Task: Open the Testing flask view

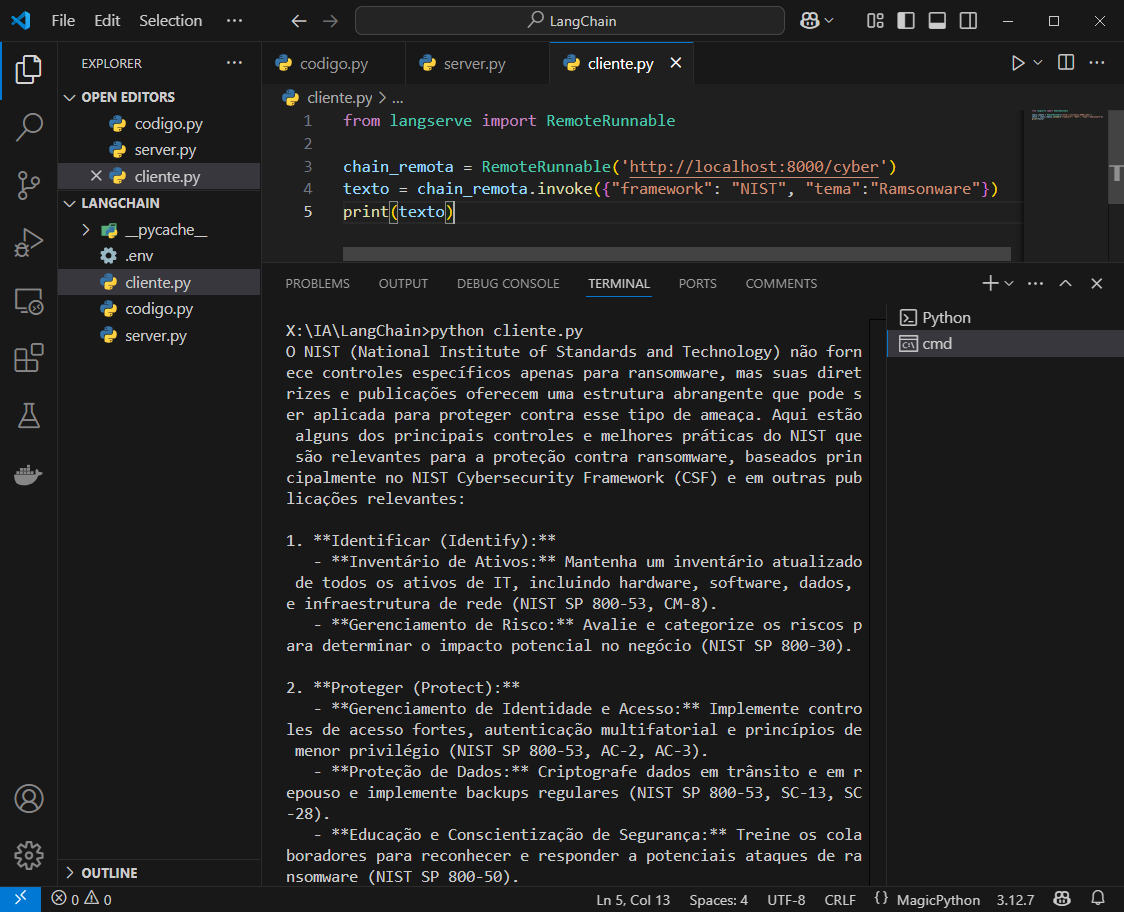Action: 29,416
